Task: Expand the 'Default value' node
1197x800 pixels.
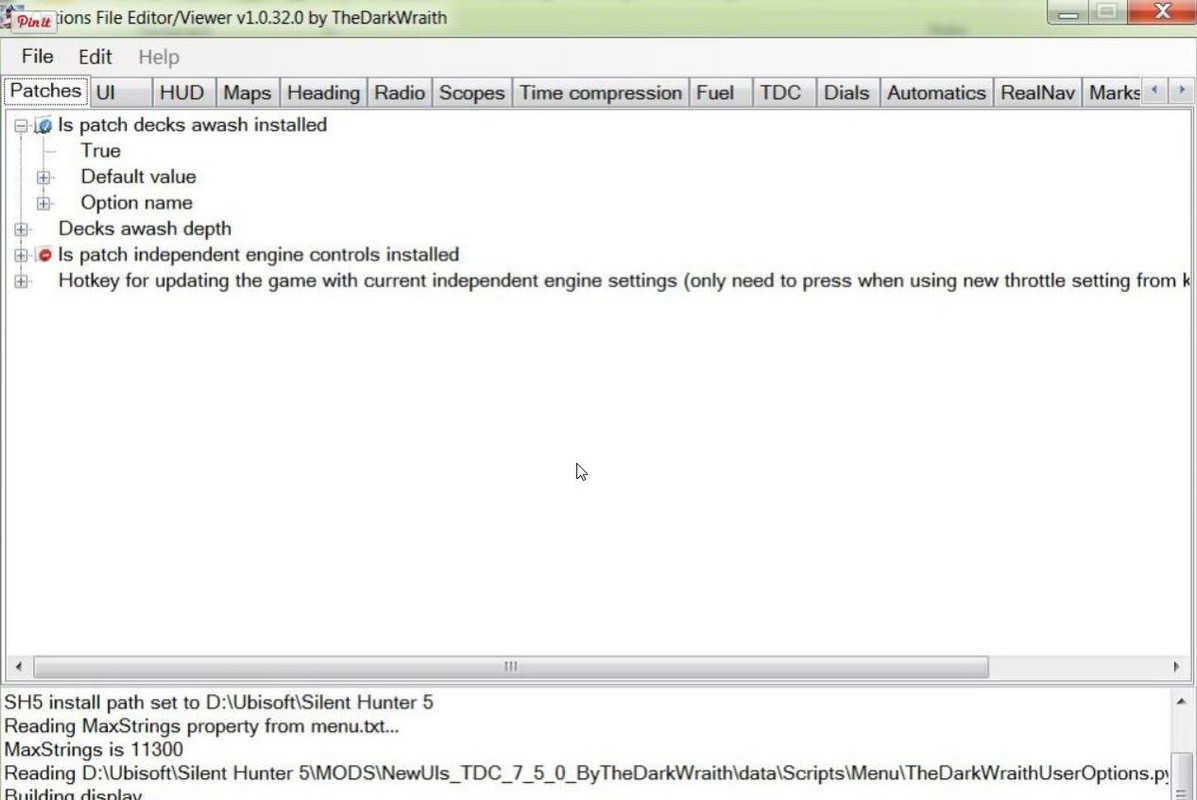Action: [x=44, y=178]
